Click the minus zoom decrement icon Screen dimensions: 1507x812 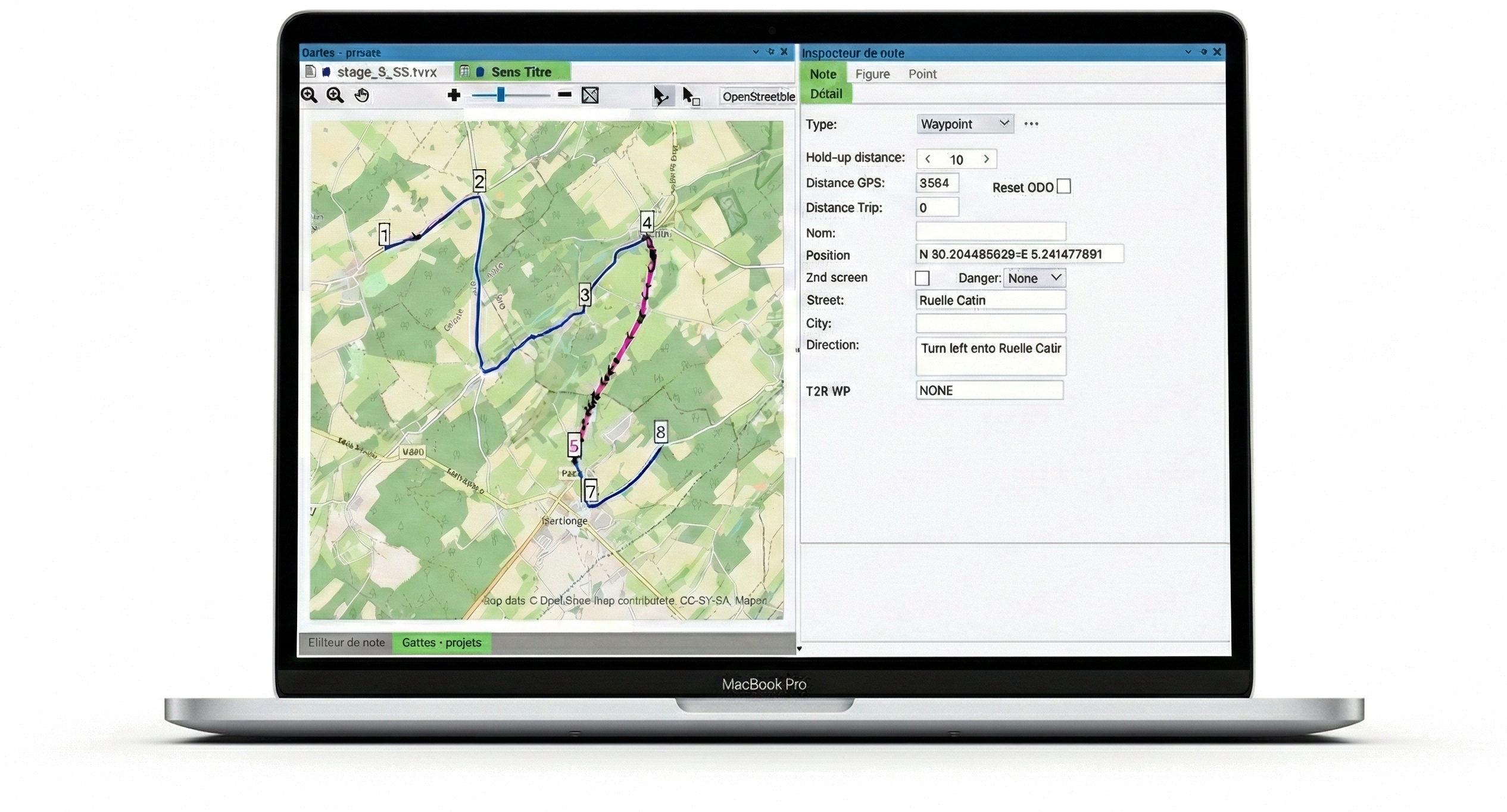pyautogui.click(x=564, y=95)
